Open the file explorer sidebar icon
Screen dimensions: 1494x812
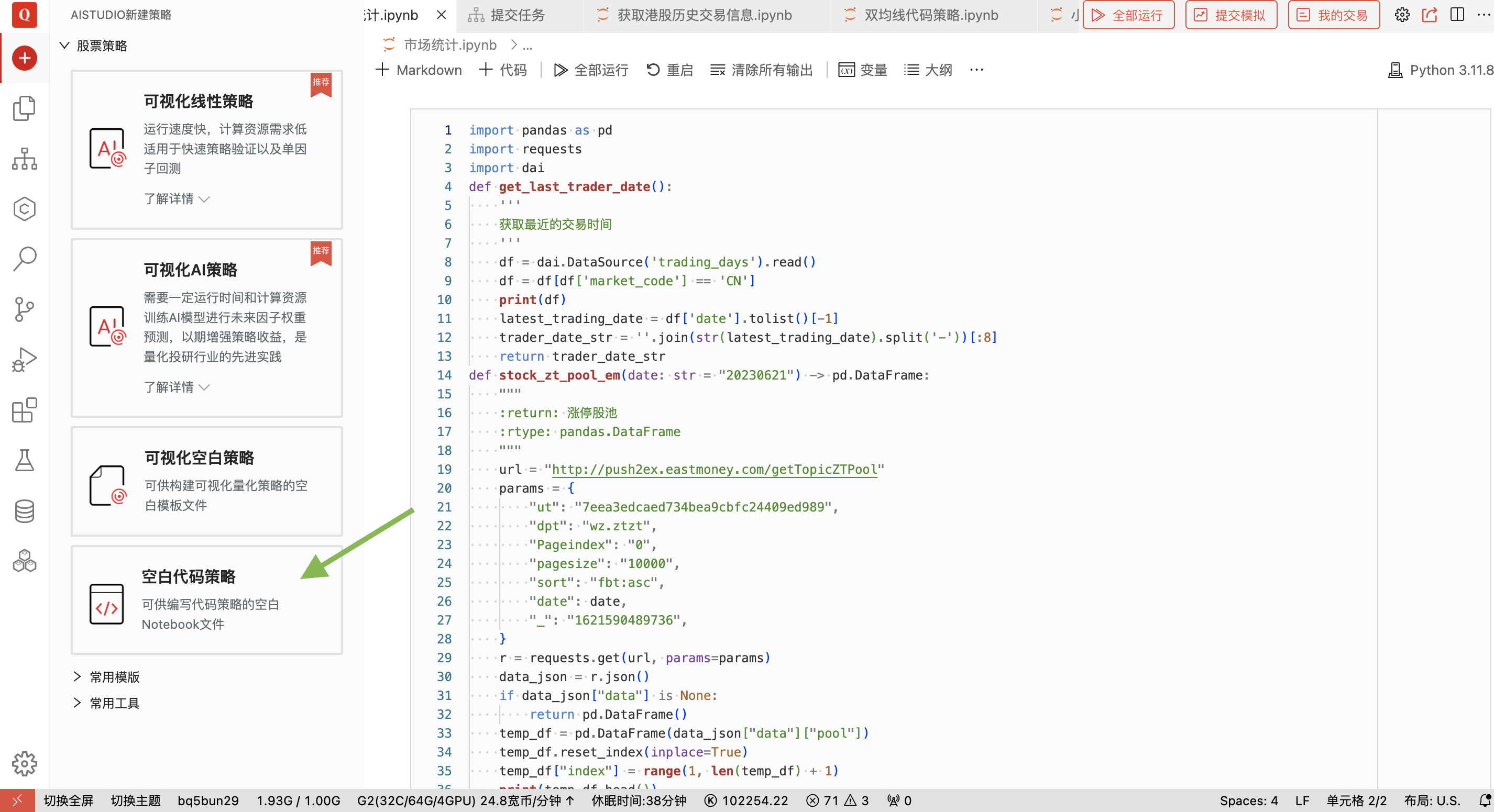click(x=24, y=108)
